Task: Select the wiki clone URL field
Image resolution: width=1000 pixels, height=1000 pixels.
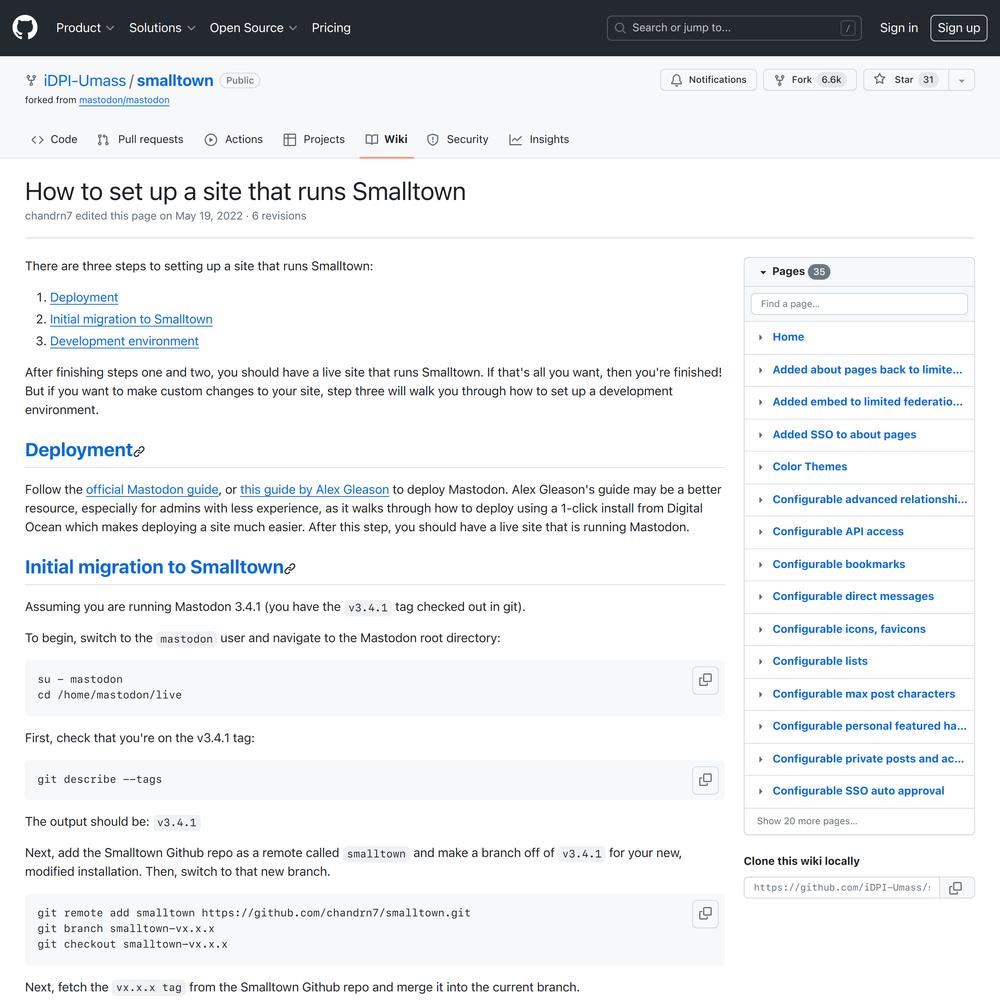Action: 842,888
